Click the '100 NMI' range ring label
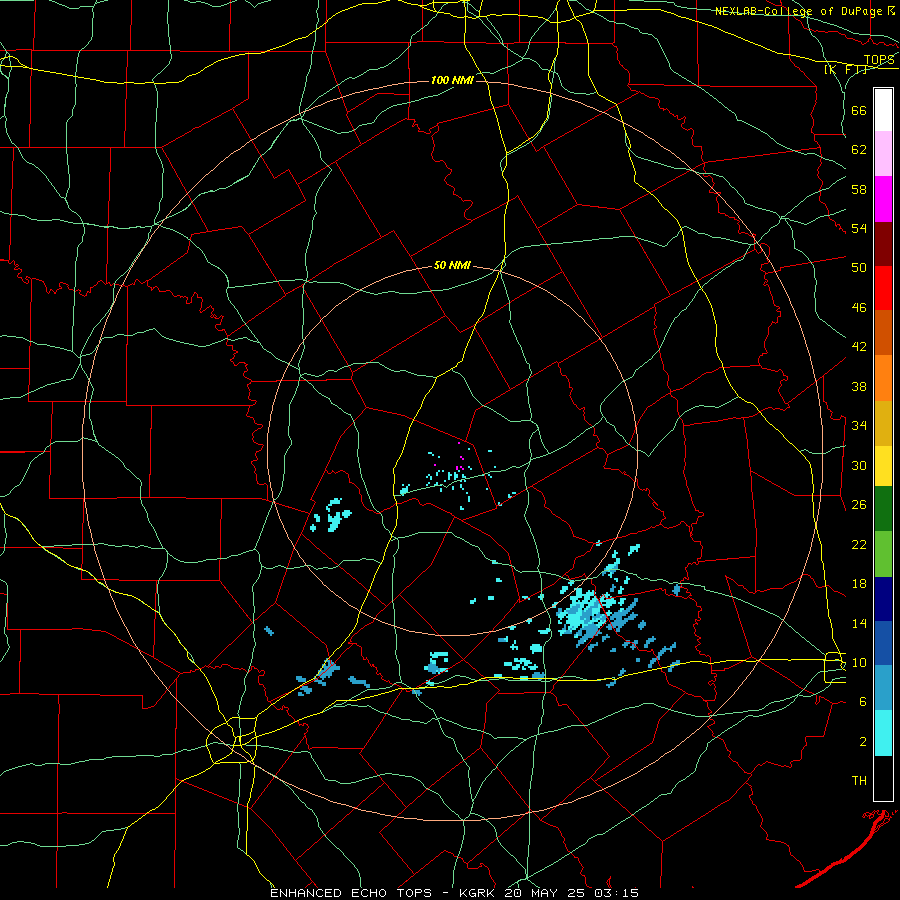The image size is (900, 900). [x=452, y=80]
